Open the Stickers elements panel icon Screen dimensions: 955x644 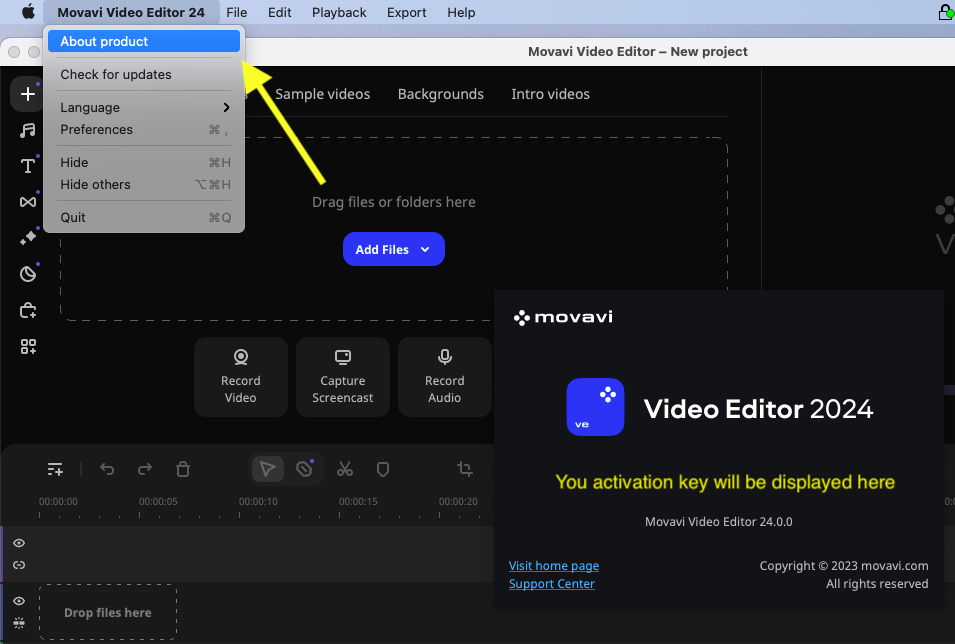pyautogui.click(x=27, y=274)
